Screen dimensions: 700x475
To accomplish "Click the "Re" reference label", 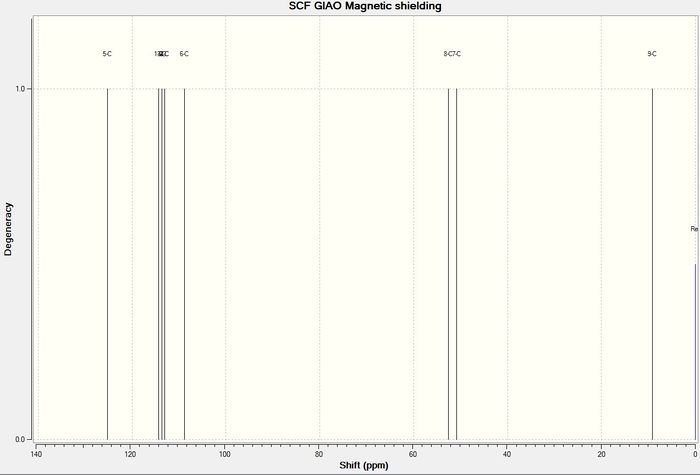I will (x=694, y=229).
